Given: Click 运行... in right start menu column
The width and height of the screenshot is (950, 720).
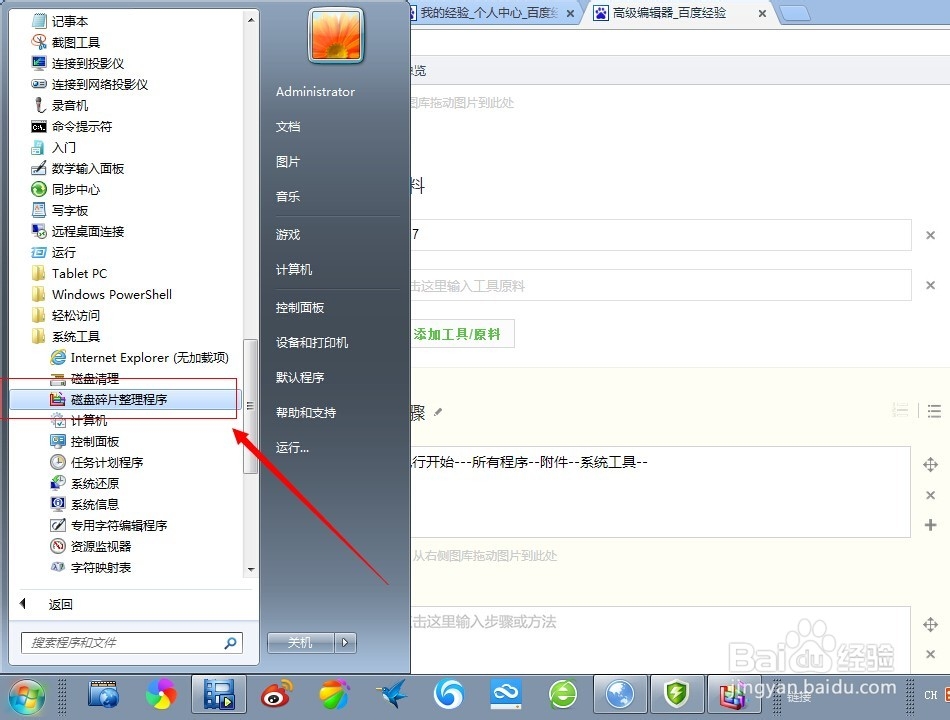Looking at the screenshot, I should click(292, 448).
